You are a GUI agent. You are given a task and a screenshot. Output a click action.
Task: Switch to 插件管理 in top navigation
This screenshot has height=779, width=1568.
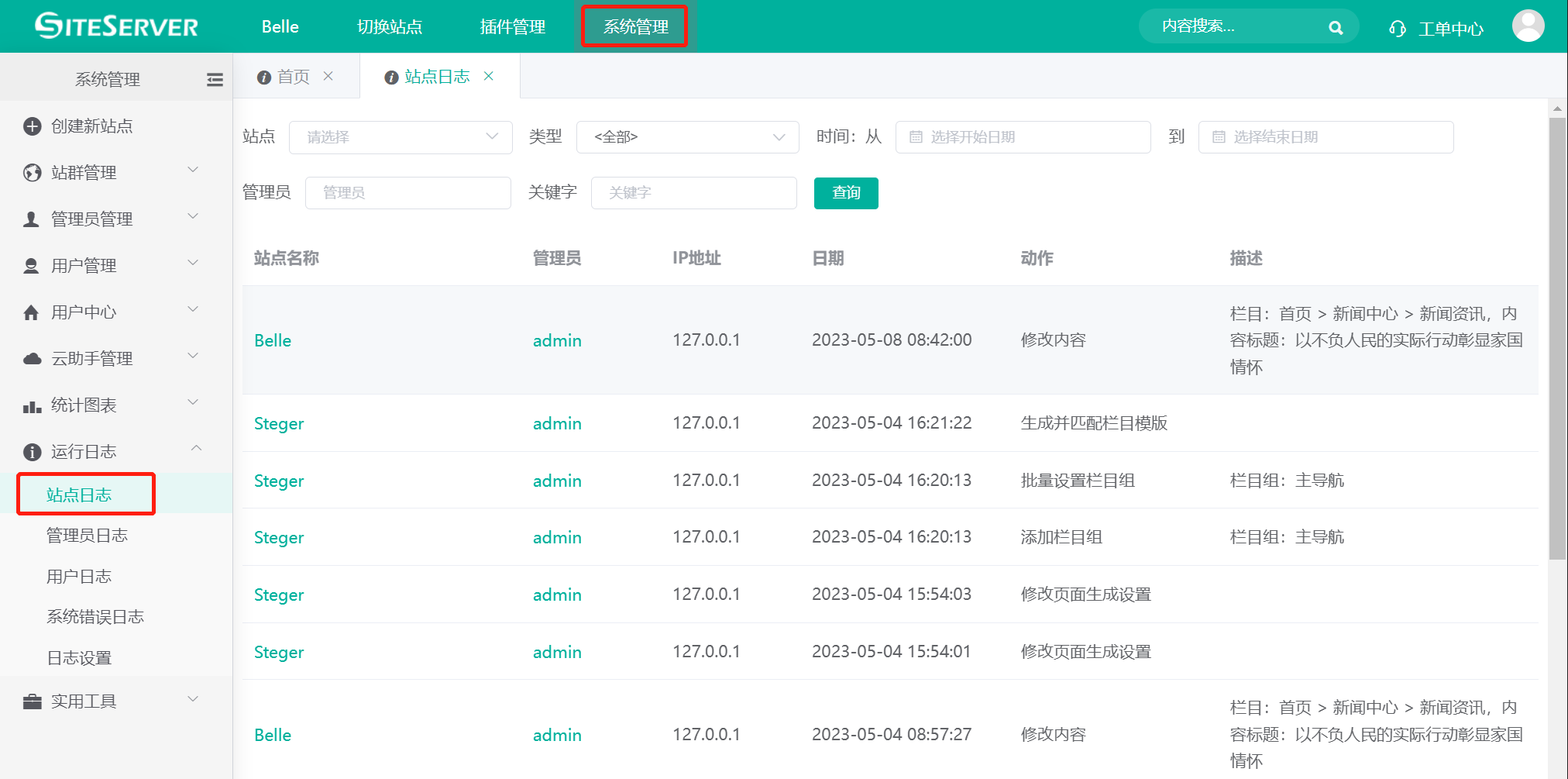coord(512,27)
